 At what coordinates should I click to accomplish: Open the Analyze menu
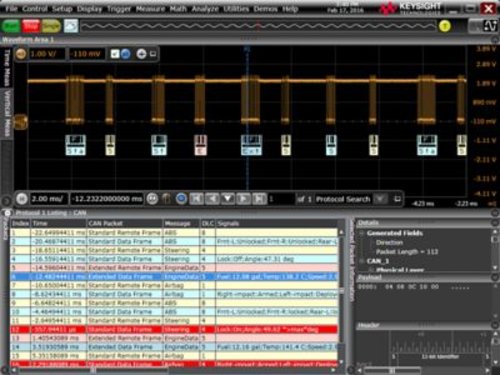(x=205, y=9)
